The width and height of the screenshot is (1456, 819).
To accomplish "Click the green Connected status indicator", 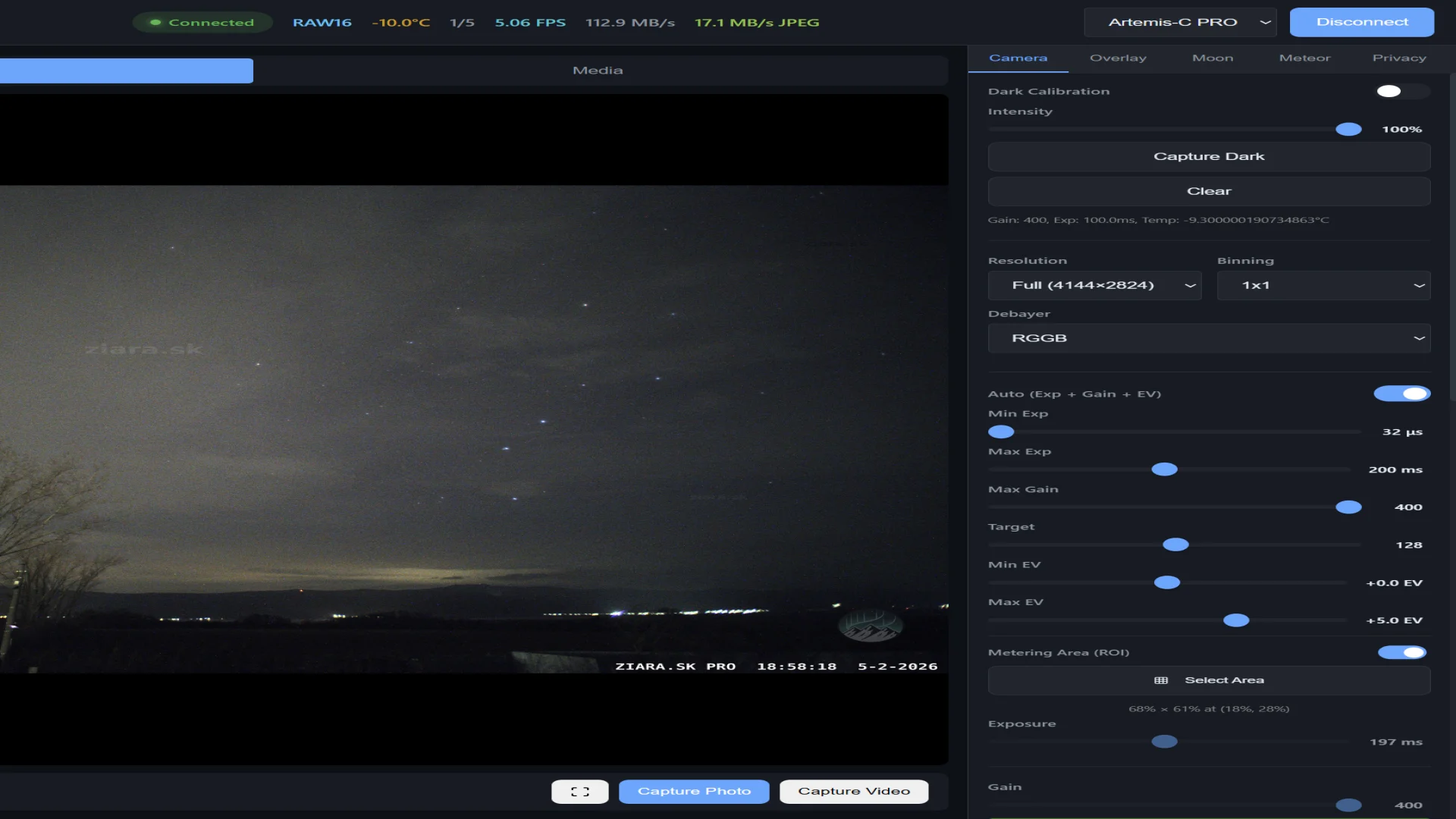I will pos(202,22).
